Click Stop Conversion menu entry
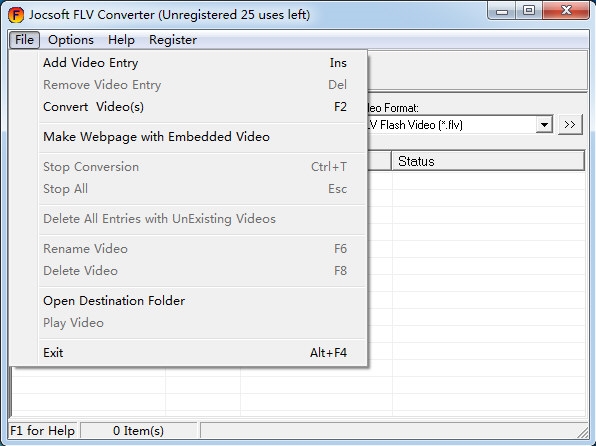 coord(203,167)
